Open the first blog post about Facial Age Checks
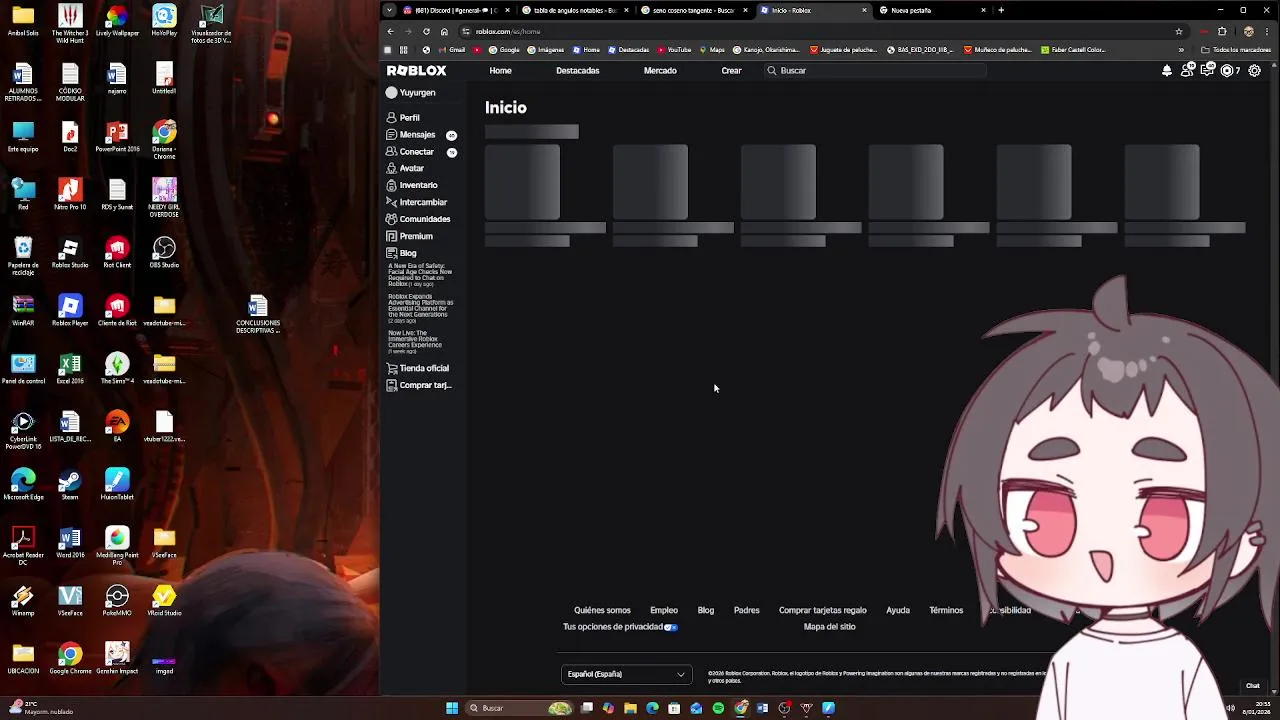Image resolution: width=1280 pixels, height=720 pixels. (420, 275)
